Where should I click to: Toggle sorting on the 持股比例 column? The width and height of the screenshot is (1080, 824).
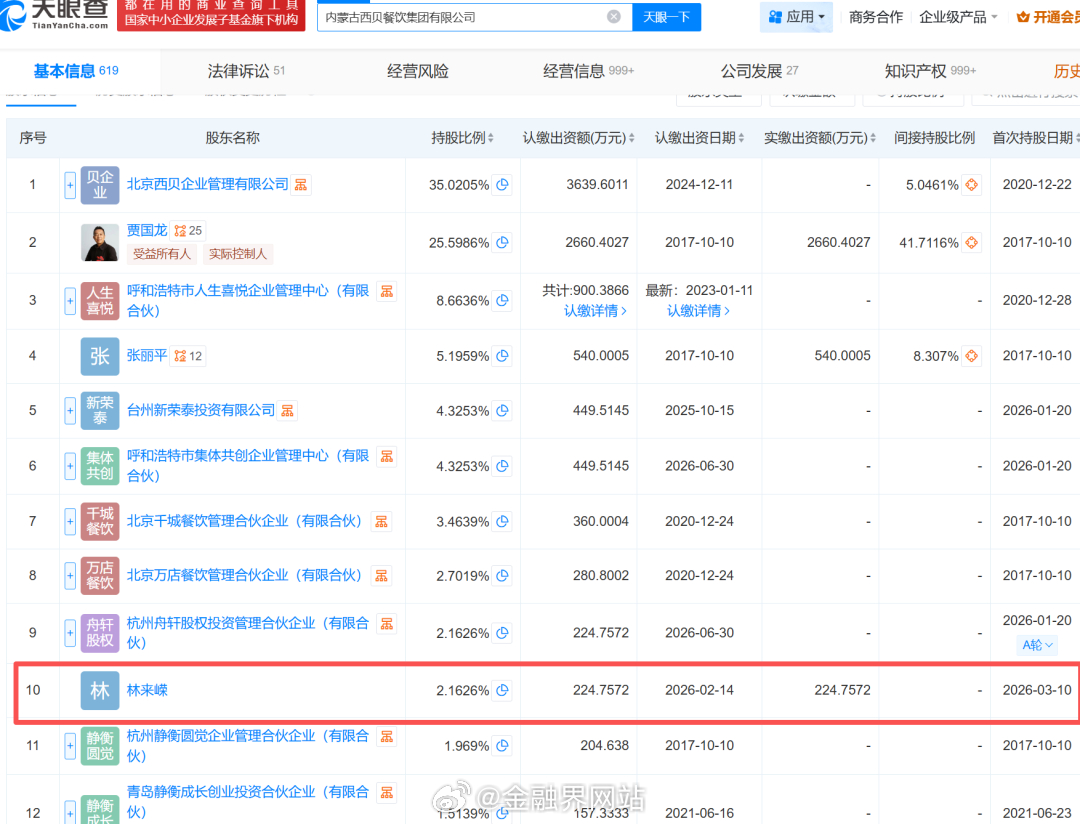click(x=489, y=137)
